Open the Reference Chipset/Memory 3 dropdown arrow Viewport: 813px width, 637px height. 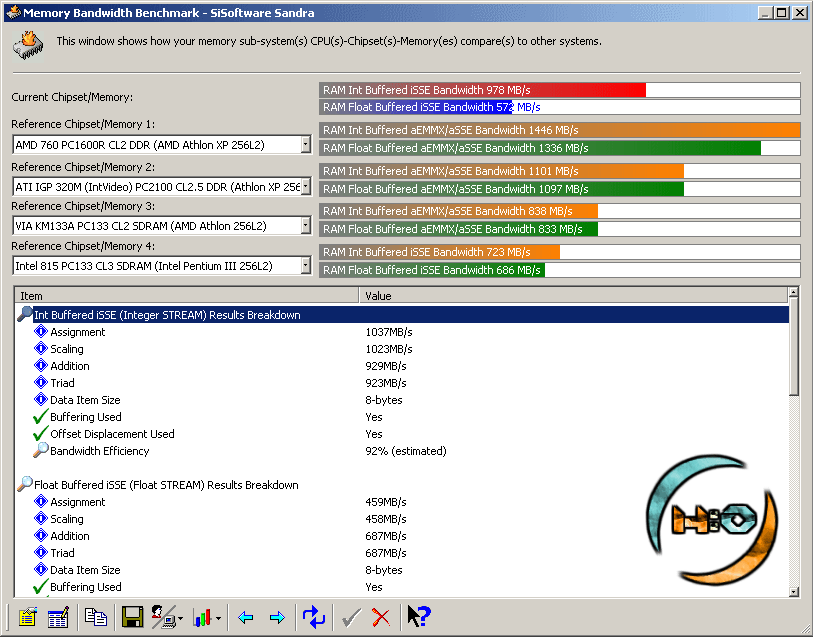coord(305,225)
